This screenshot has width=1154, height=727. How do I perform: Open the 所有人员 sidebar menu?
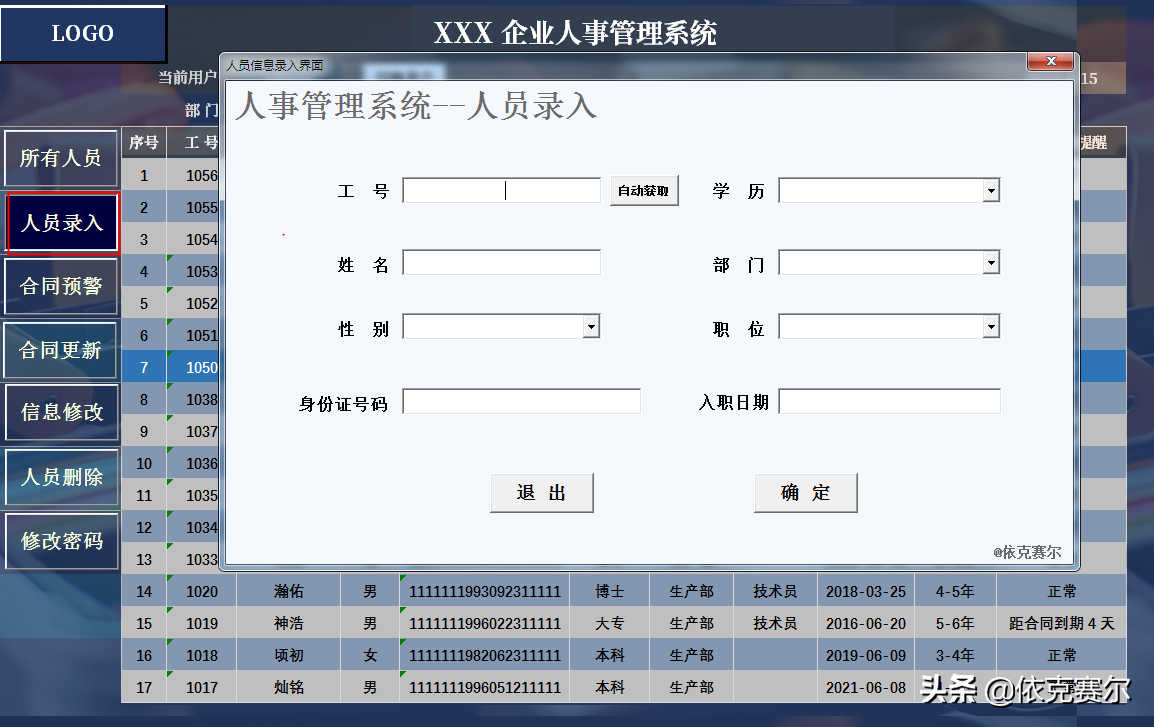click(61, 158)
